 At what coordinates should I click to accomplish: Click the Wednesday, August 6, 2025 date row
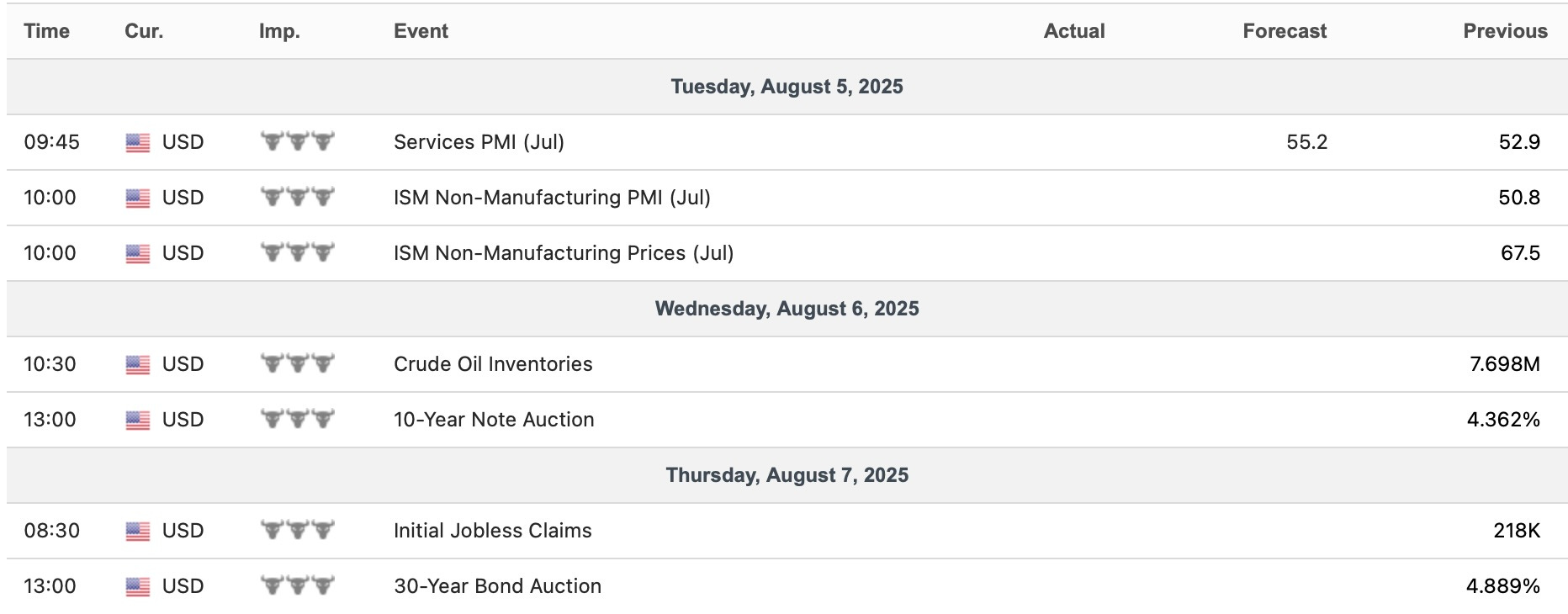[x=787, y=309]
